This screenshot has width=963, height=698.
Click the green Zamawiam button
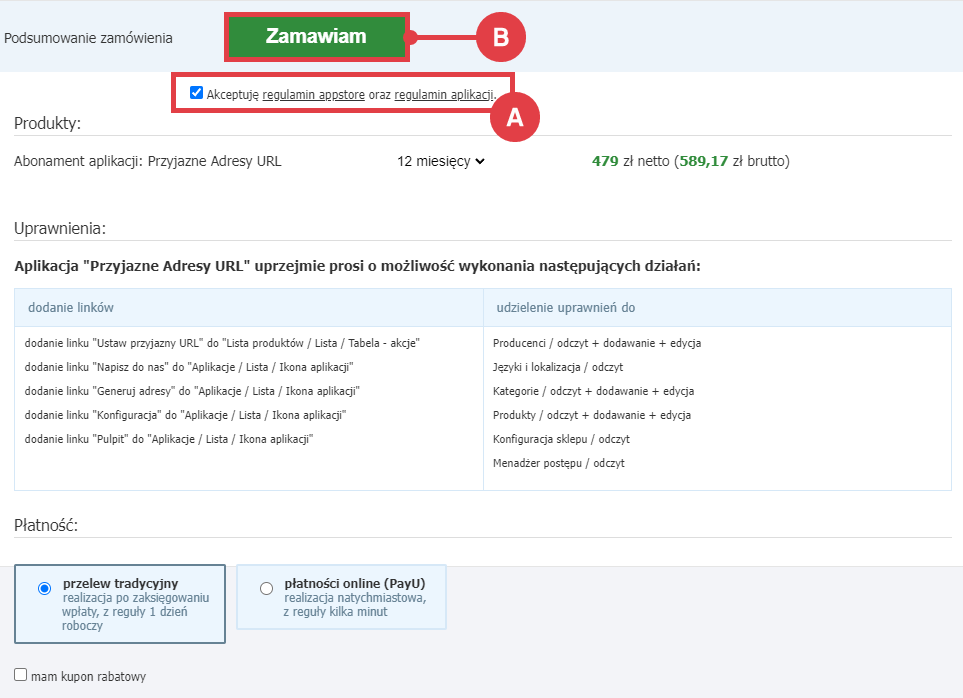(x=316, y=37)
